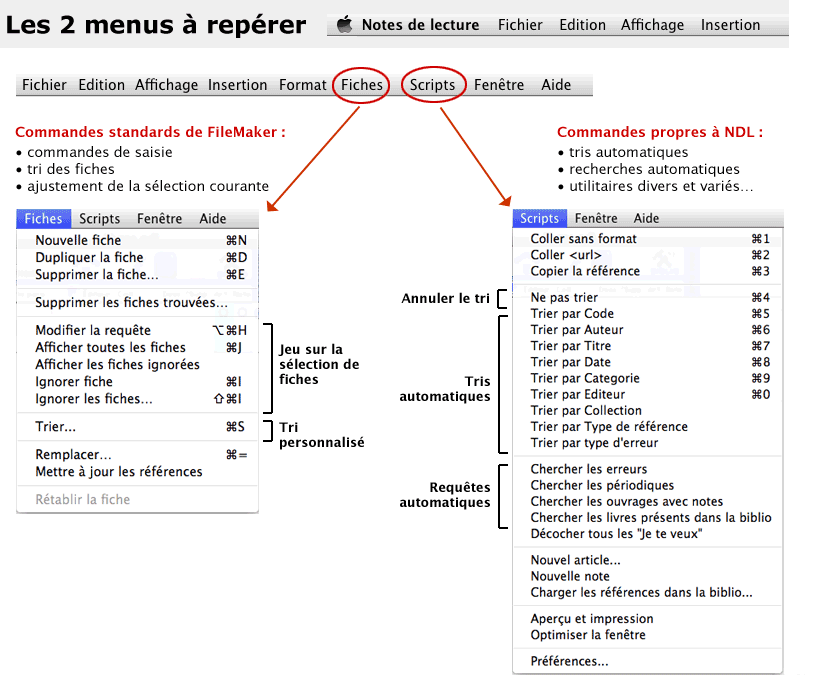Click Affichage in the middle menu bar
This screenshot has height=675, width=817.
coord(167,85)
